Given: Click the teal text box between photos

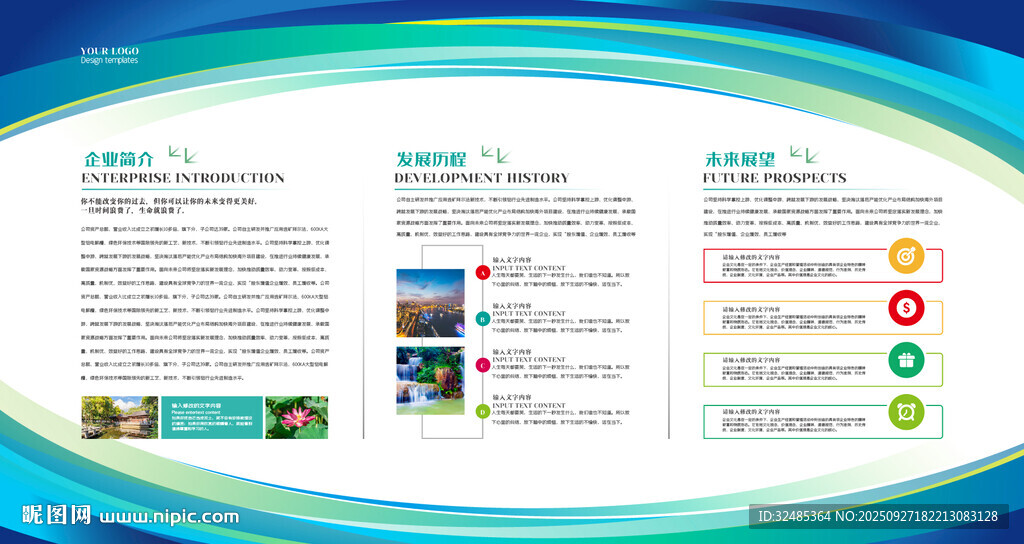Looking at the screenshot, I should [212, 417].
